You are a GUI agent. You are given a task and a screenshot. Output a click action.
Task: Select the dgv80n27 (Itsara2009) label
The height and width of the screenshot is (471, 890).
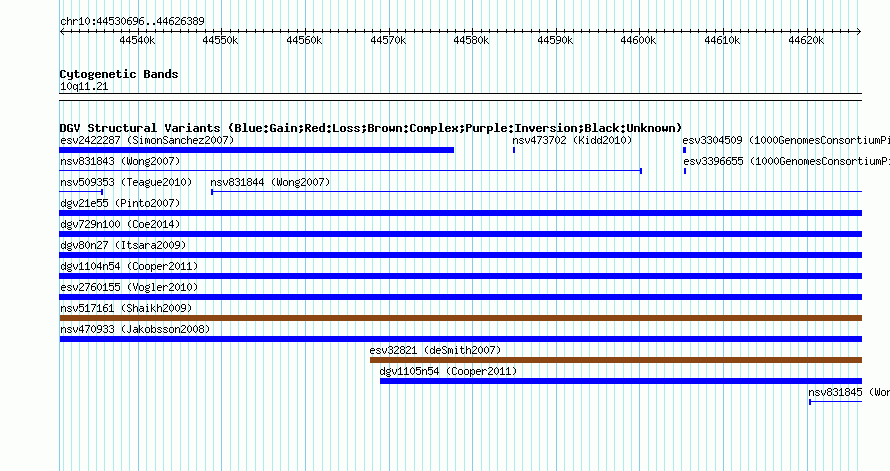123,245
